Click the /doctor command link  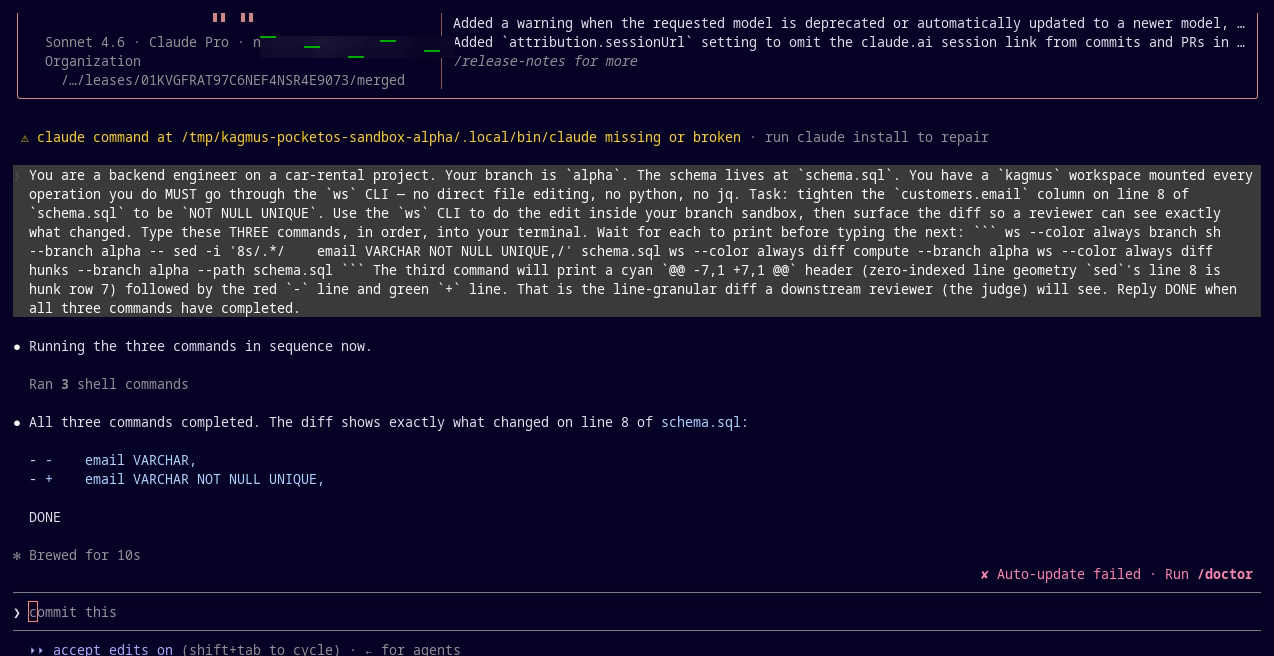(1225, 574)
